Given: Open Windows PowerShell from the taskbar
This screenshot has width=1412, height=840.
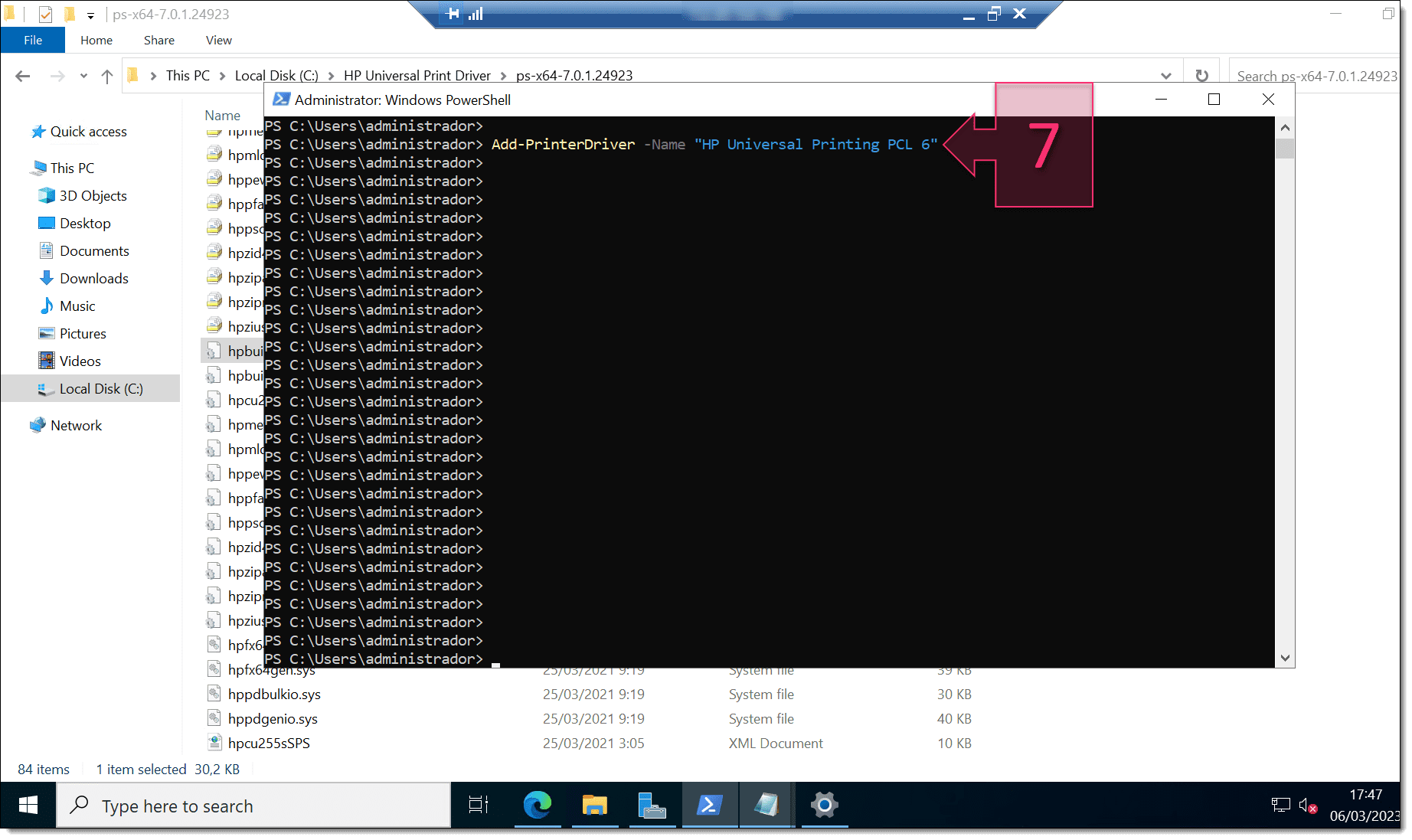Looking at the screenshot, I should (710, 805).
